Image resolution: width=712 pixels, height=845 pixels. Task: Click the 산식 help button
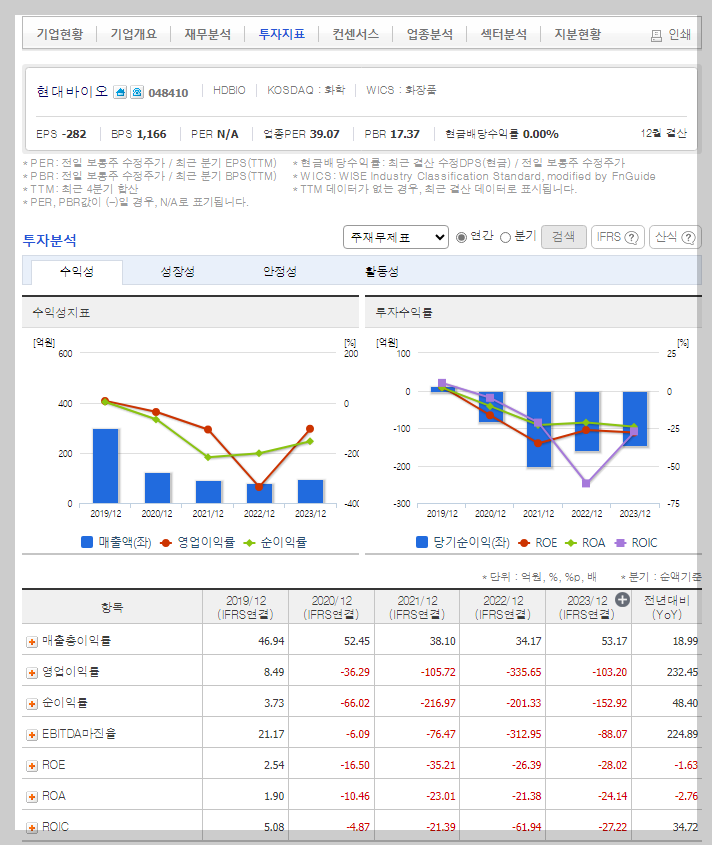pos(675,237)
